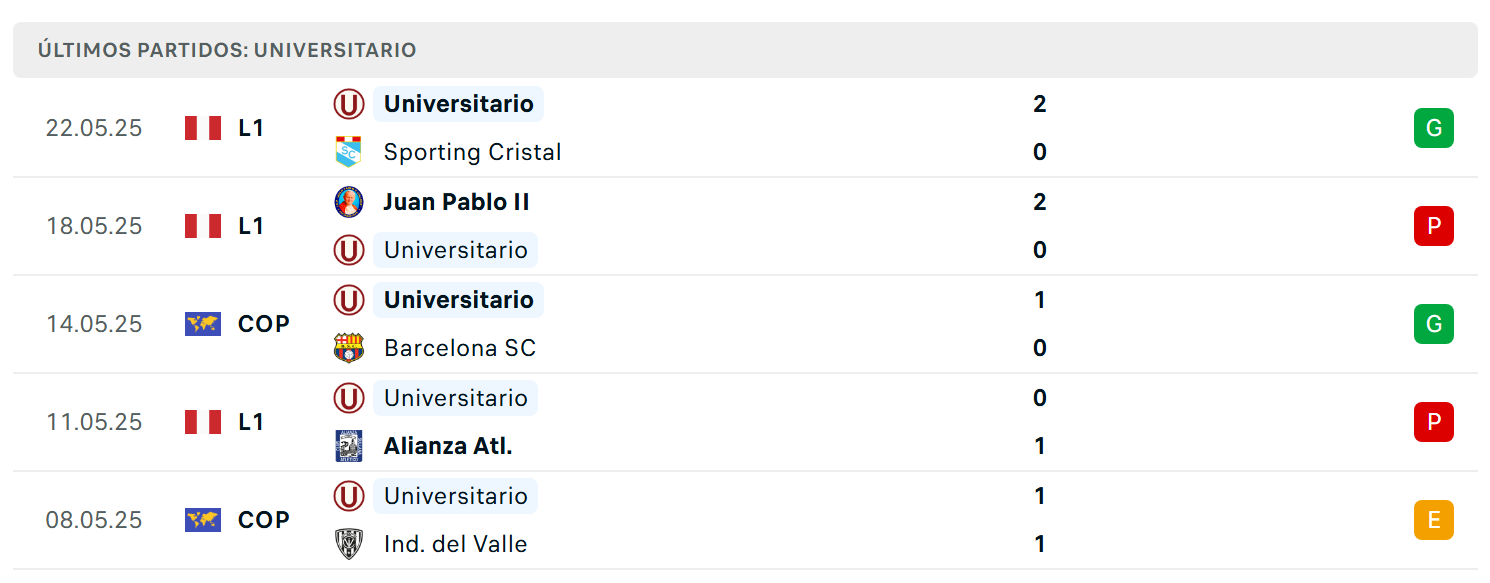Click orange E badge for Ind. del Valle match
Screen dimensions: 1490x583
pyautogui.click(x=1433, y=520)
